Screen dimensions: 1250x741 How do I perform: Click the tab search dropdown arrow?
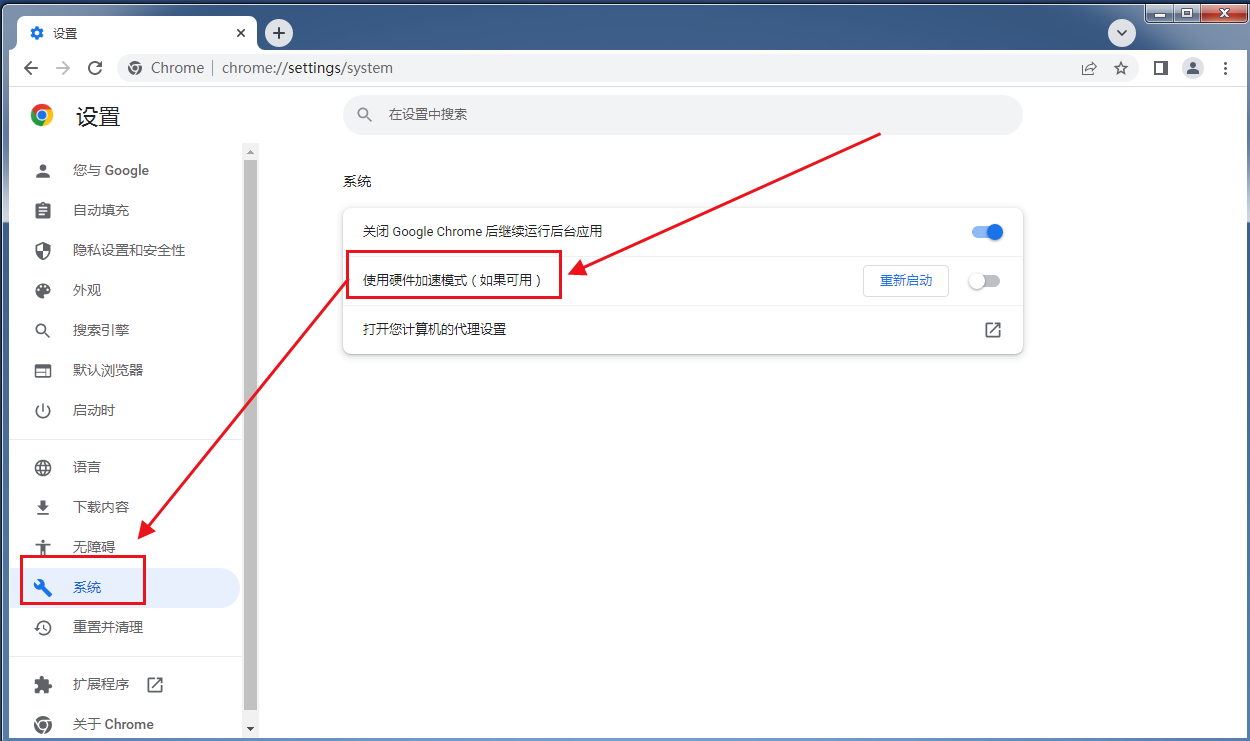click(1122, 33)
